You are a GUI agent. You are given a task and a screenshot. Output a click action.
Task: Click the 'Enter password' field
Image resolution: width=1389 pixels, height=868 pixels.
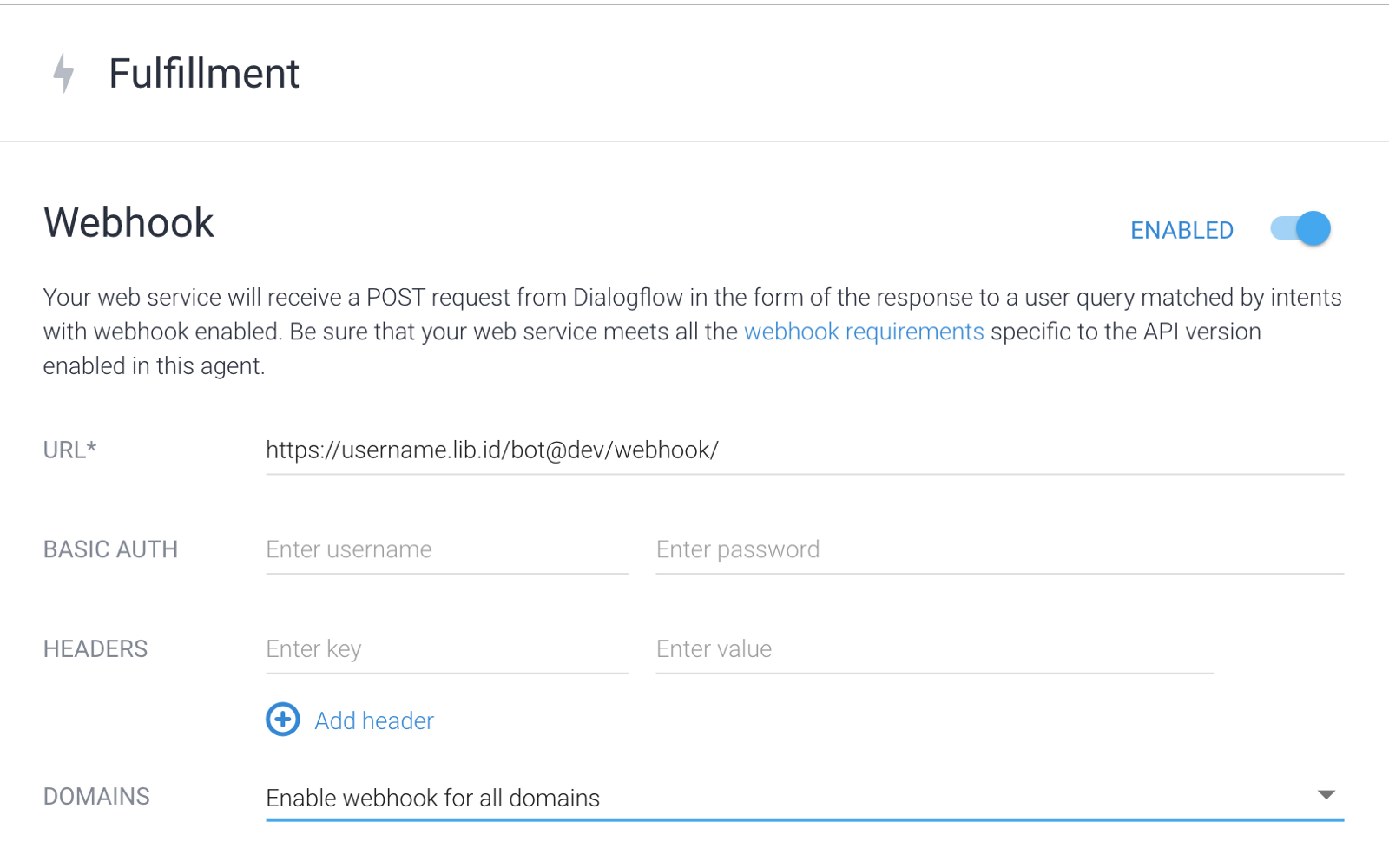998,549
